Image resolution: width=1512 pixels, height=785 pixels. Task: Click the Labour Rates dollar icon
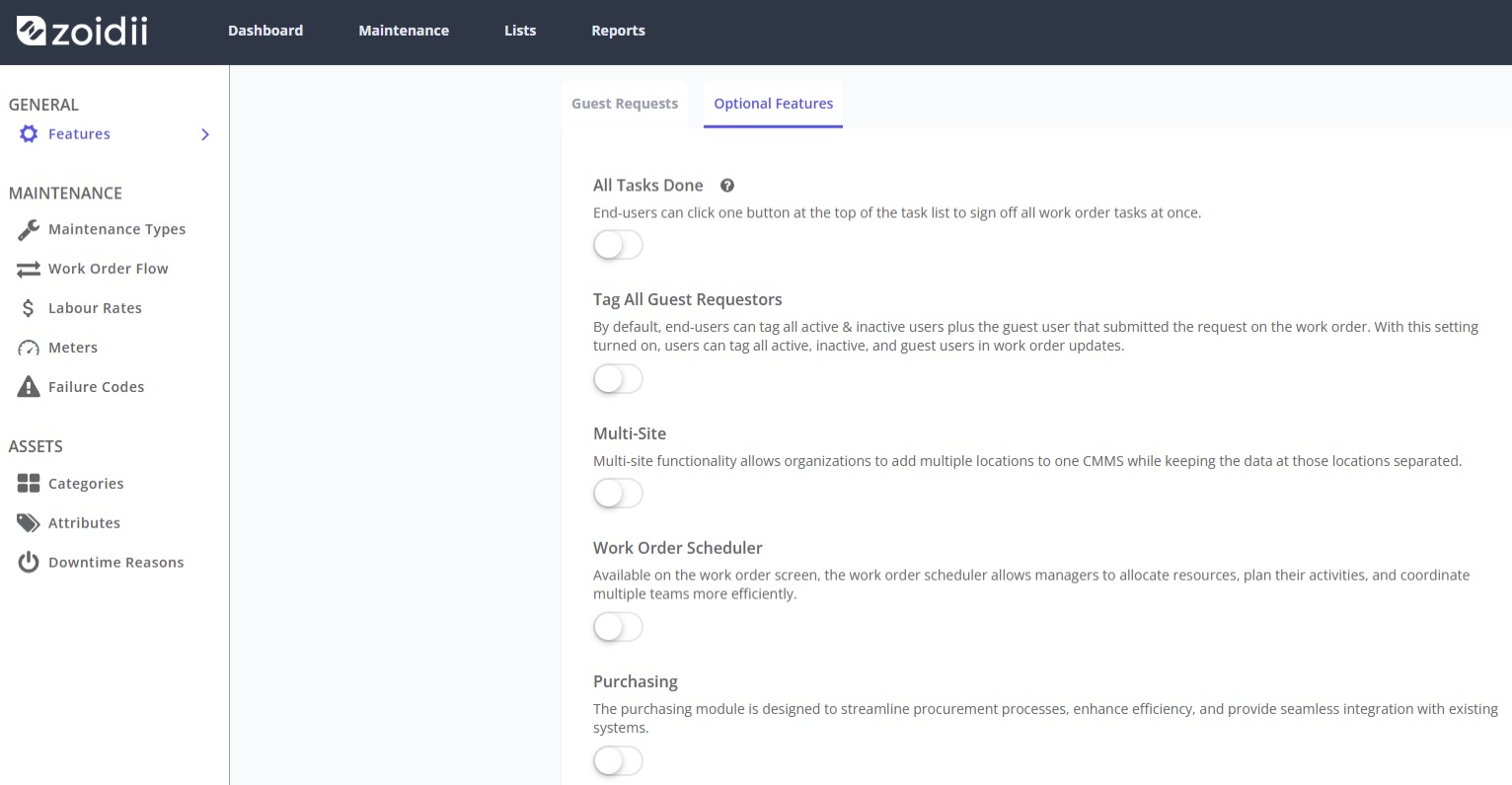pos(29,308)
